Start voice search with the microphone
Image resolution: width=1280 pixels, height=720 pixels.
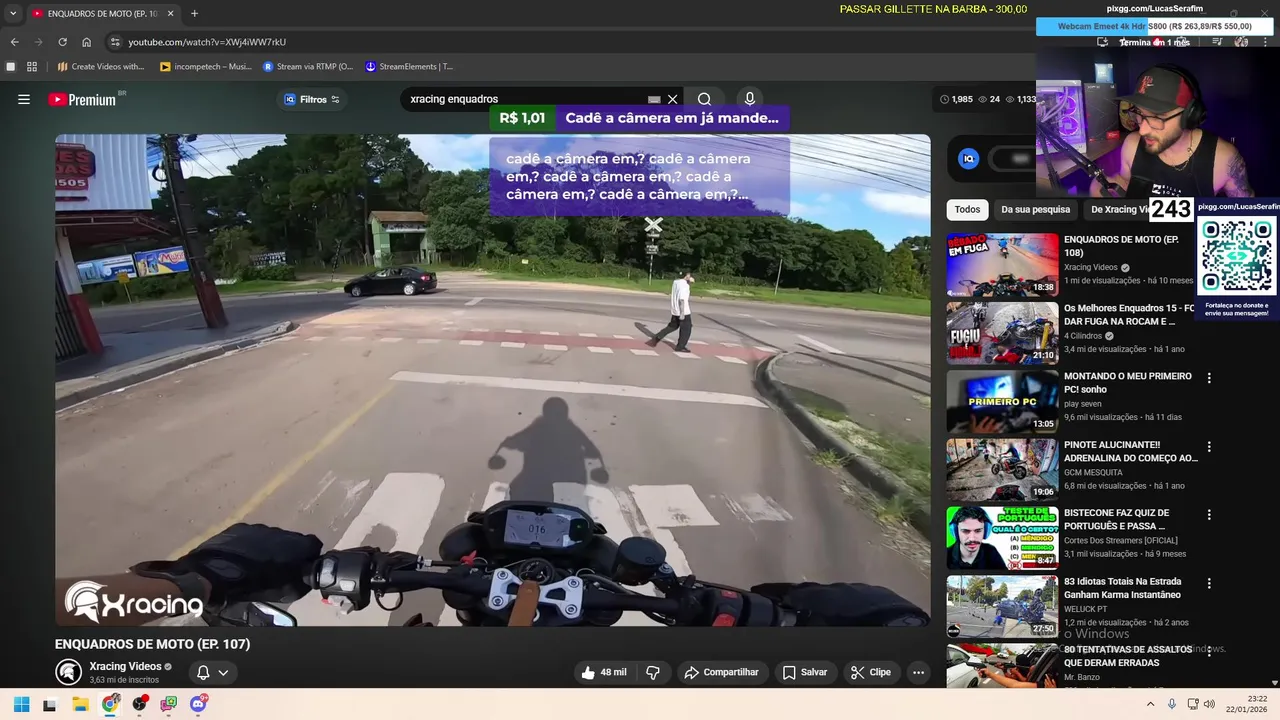(x=750, y=99)
